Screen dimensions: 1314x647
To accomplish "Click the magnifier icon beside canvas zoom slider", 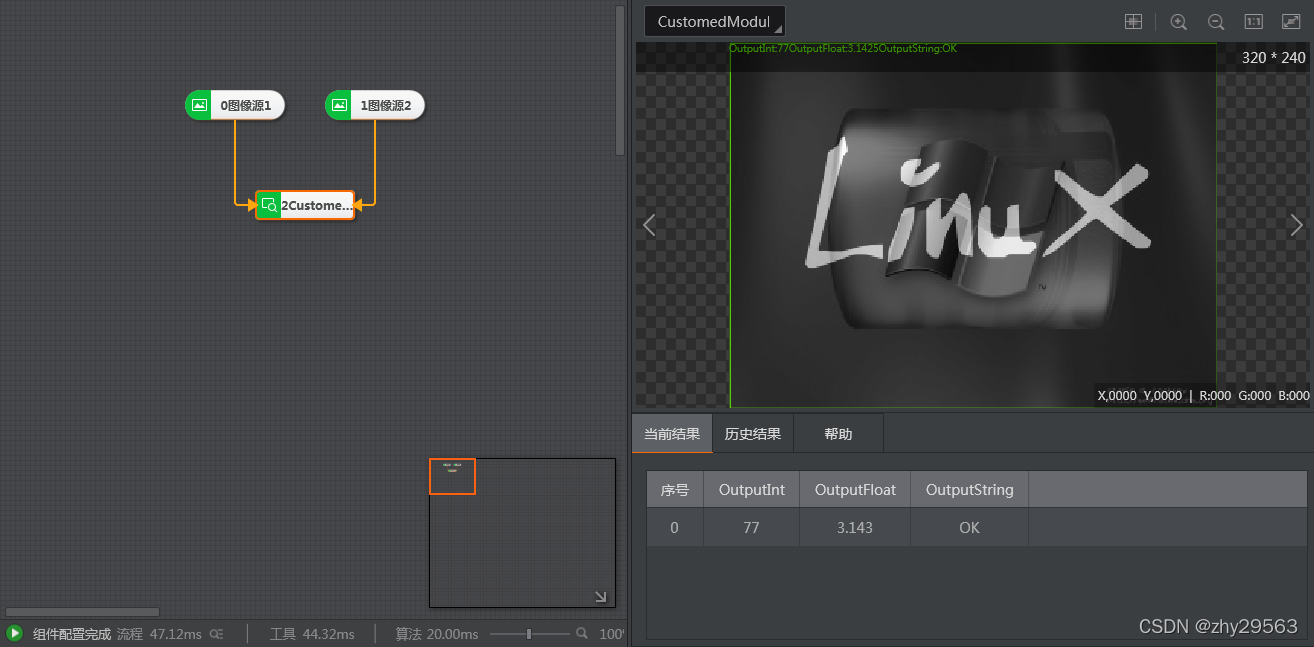I will point(582,633).
